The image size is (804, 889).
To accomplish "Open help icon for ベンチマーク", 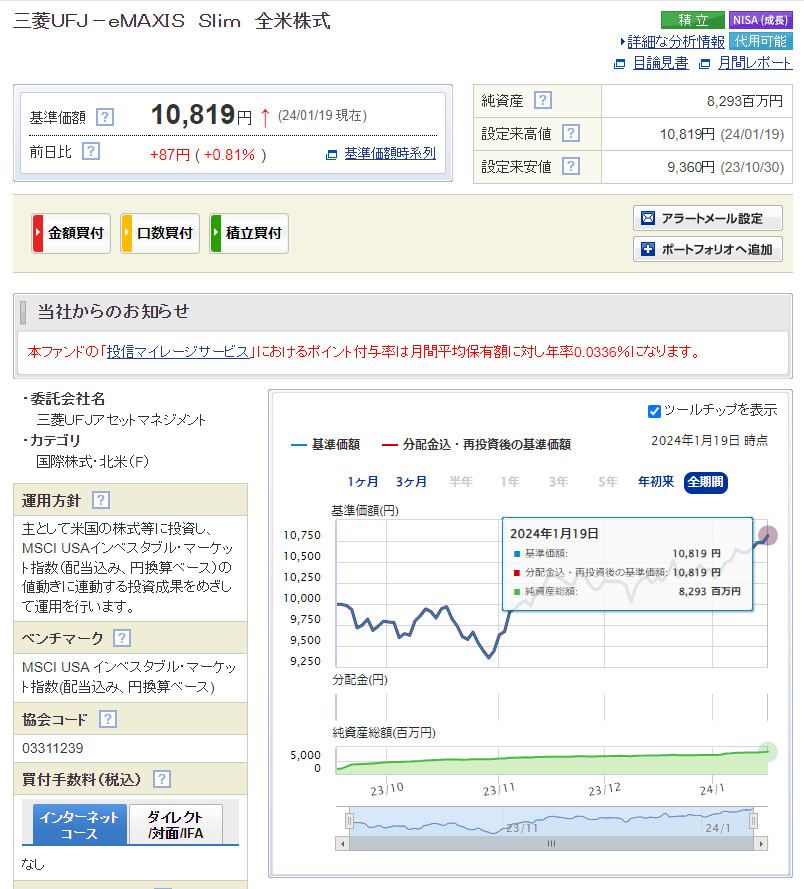I will [122, 638].
